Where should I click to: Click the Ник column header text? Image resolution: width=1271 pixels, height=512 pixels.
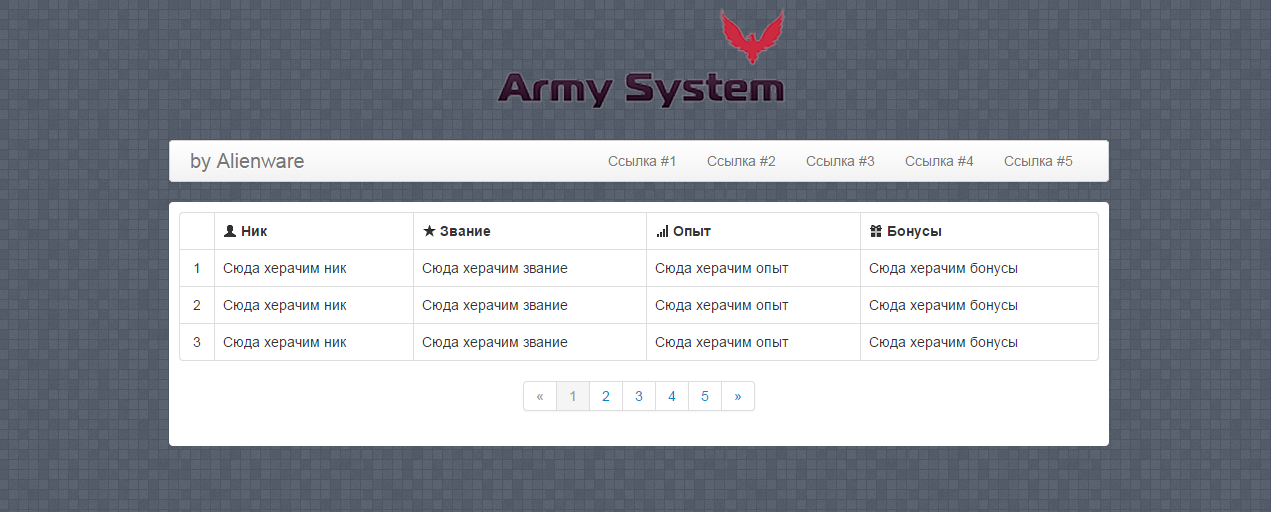click(x=254, y=231)
